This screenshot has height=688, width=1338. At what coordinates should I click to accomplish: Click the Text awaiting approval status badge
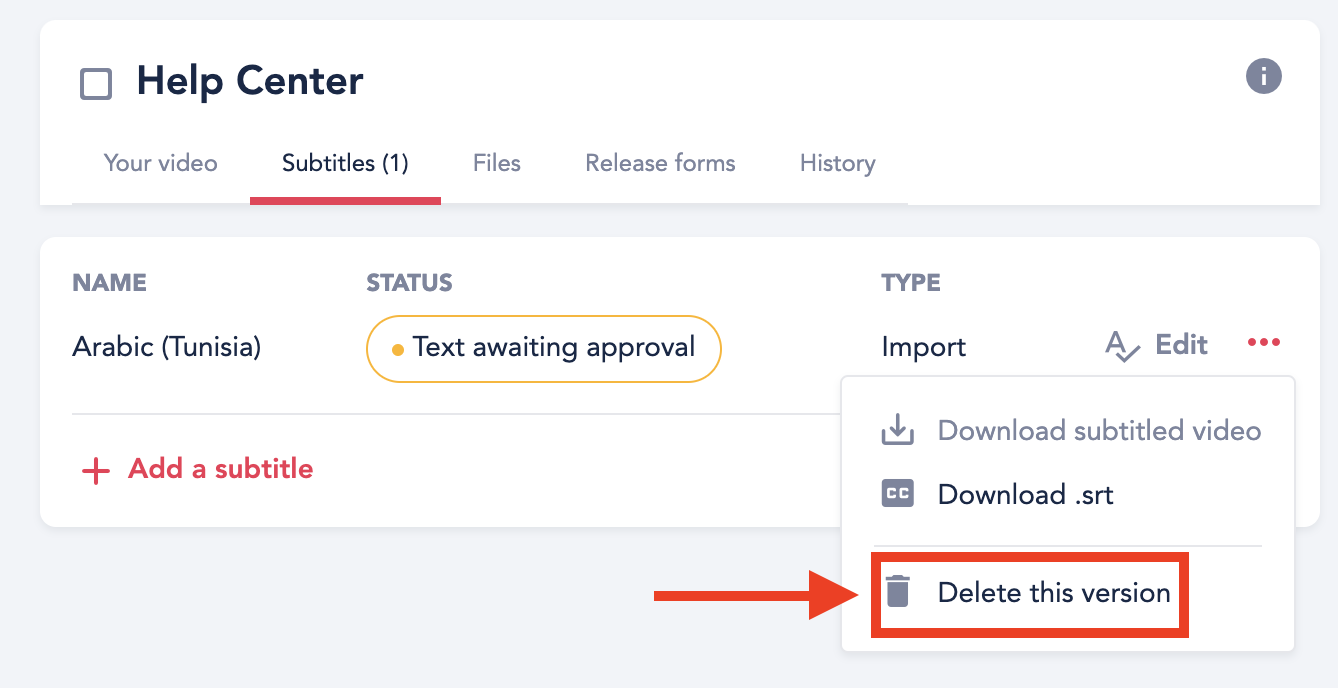[544, 348]
